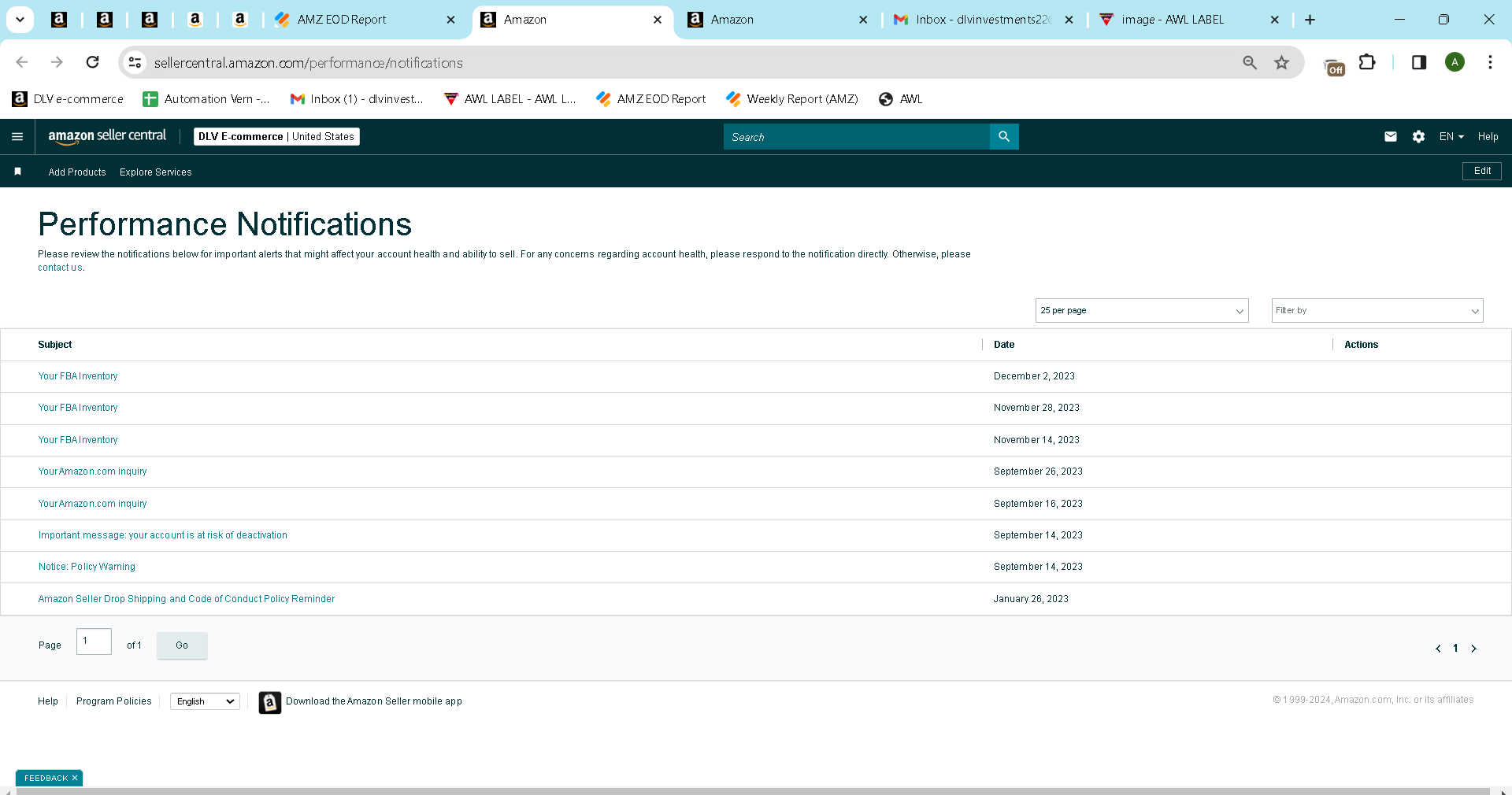Image resolution: width=1512 pixels, height=795 pixels.
Task: Open account at risk of deactivation notice
Action: (x=163, y=535)
